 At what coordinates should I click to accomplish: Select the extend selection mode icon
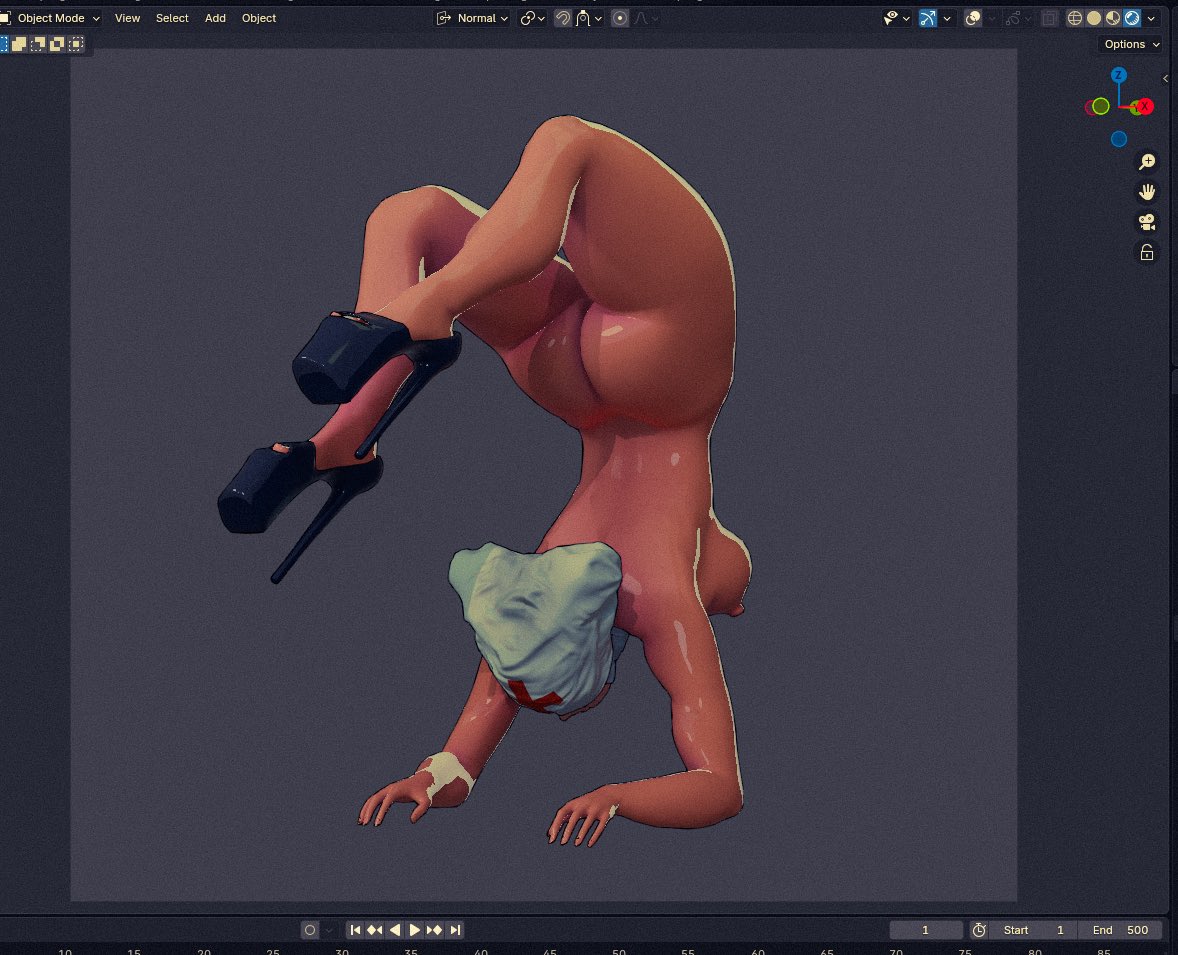(x=19, y=44)
